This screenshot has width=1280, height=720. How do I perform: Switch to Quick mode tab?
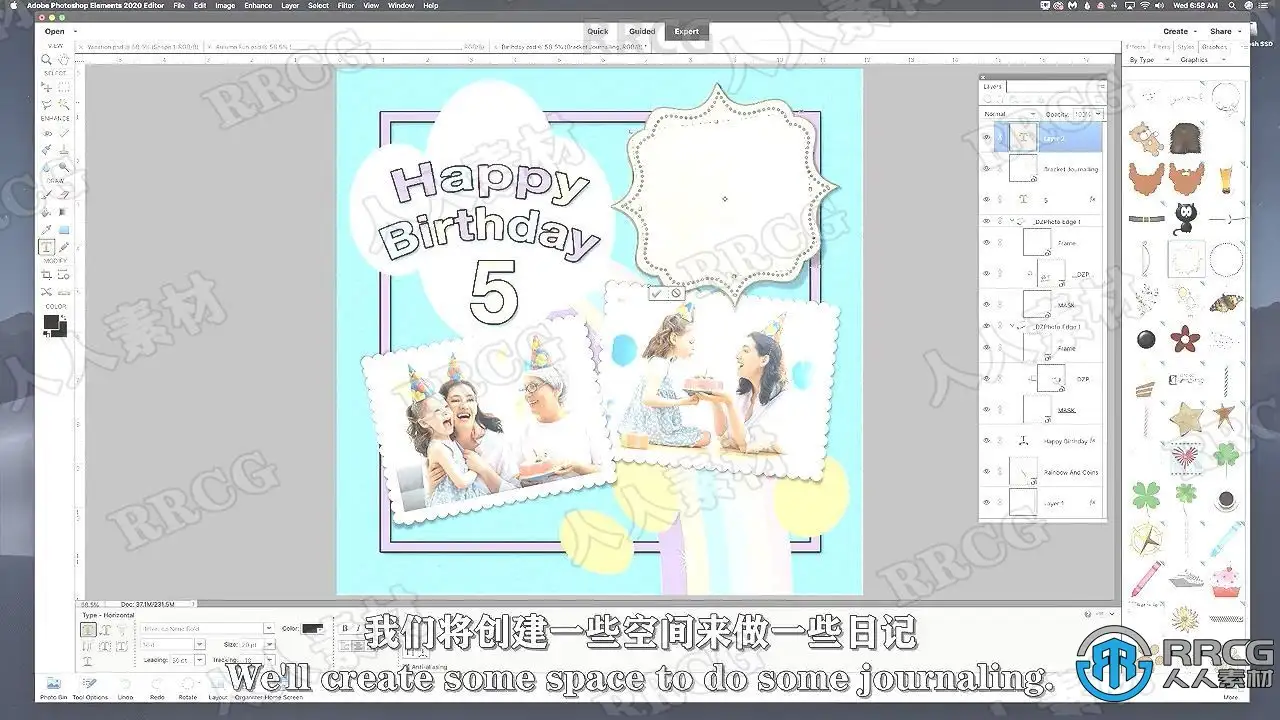click(x=600, y=31)
